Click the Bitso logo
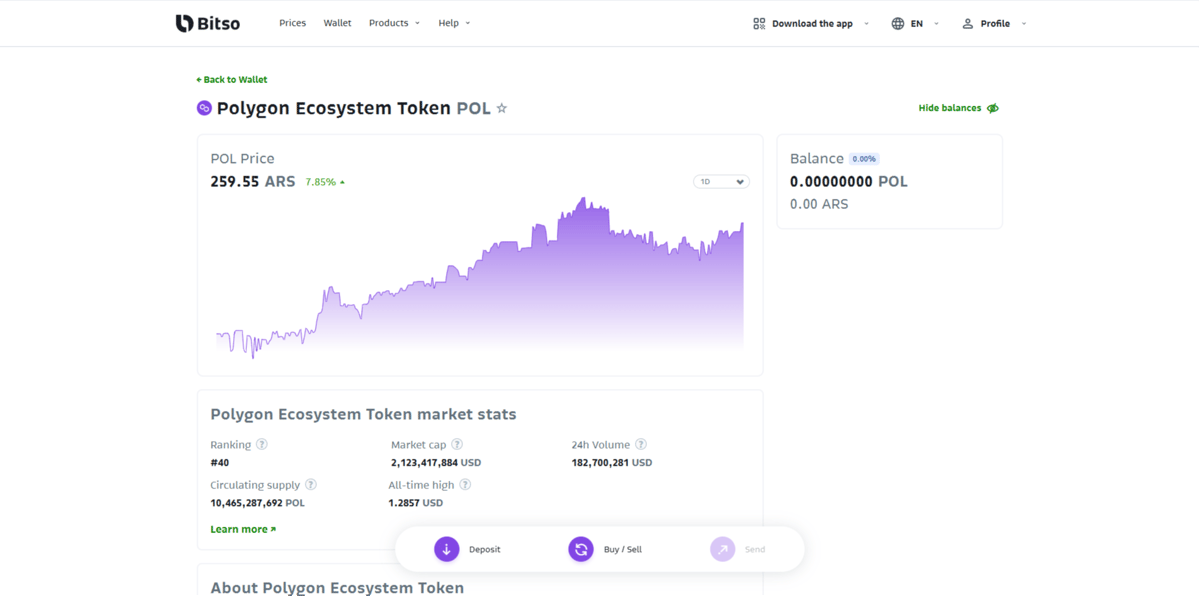 tap(208, 23)
